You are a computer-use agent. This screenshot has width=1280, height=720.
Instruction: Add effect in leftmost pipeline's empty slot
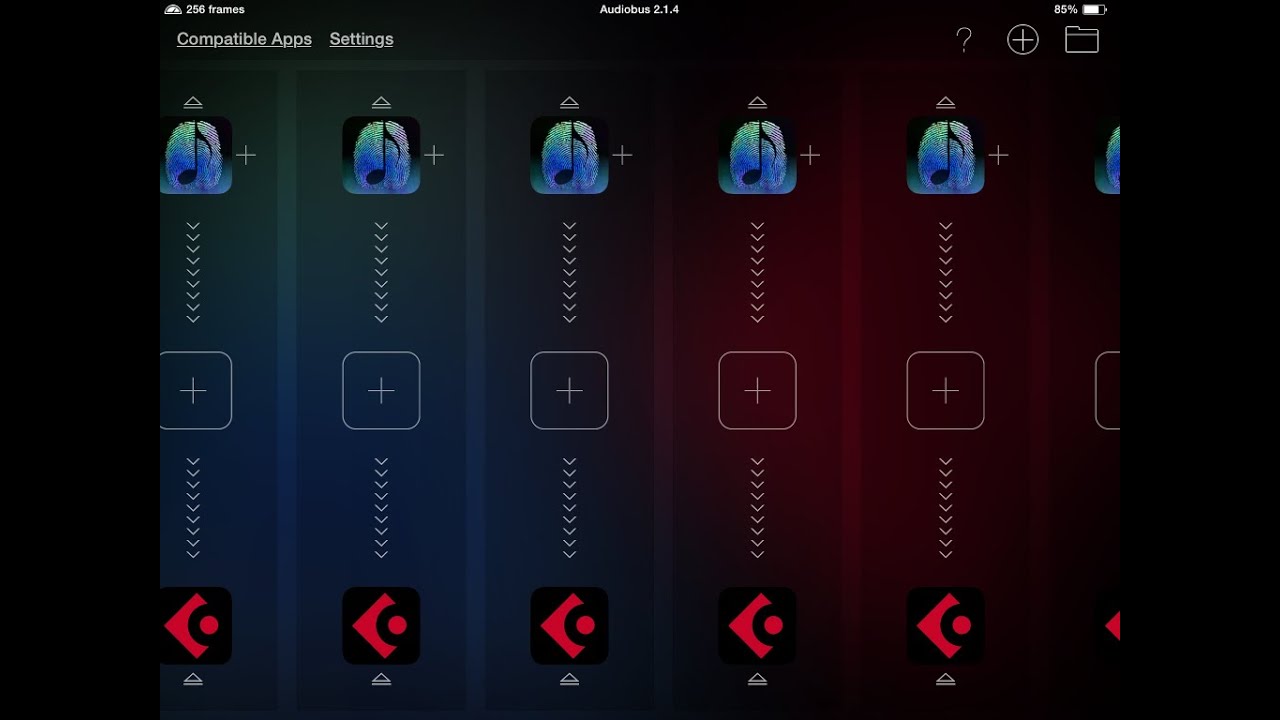tap(196, 390)
